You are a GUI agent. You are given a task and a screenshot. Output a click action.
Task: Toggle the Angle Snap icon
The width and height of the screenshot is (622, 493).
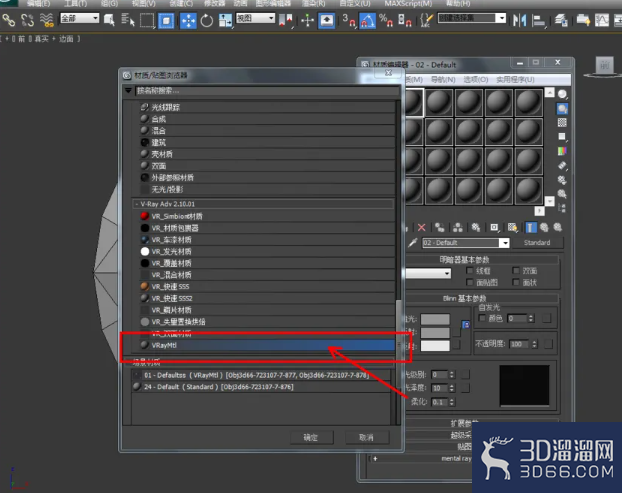[x=367, y=20]
